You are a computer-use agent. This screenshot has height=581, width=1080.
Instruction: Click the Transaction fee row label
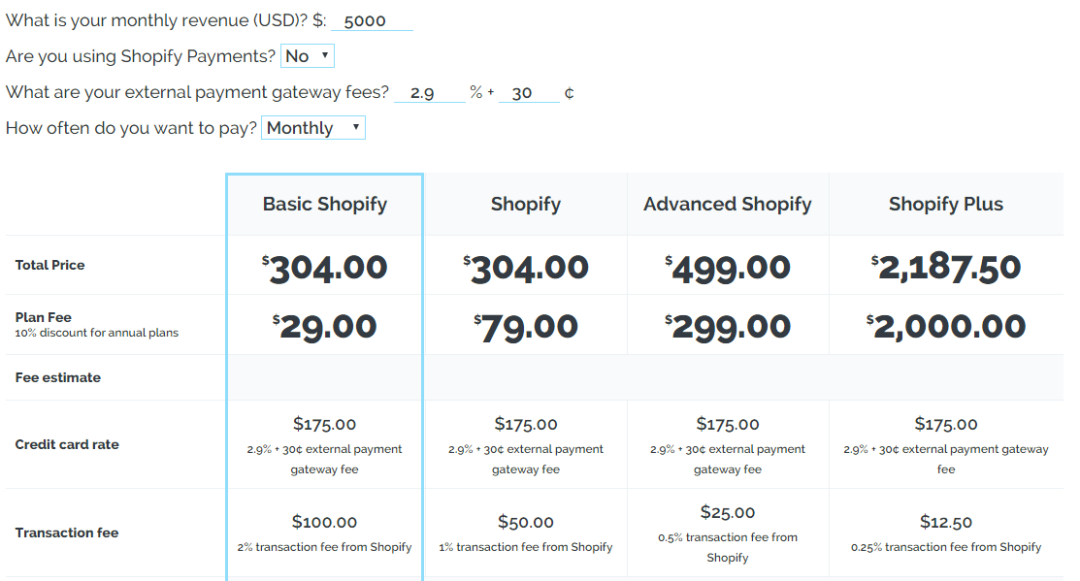click(67, 533)
